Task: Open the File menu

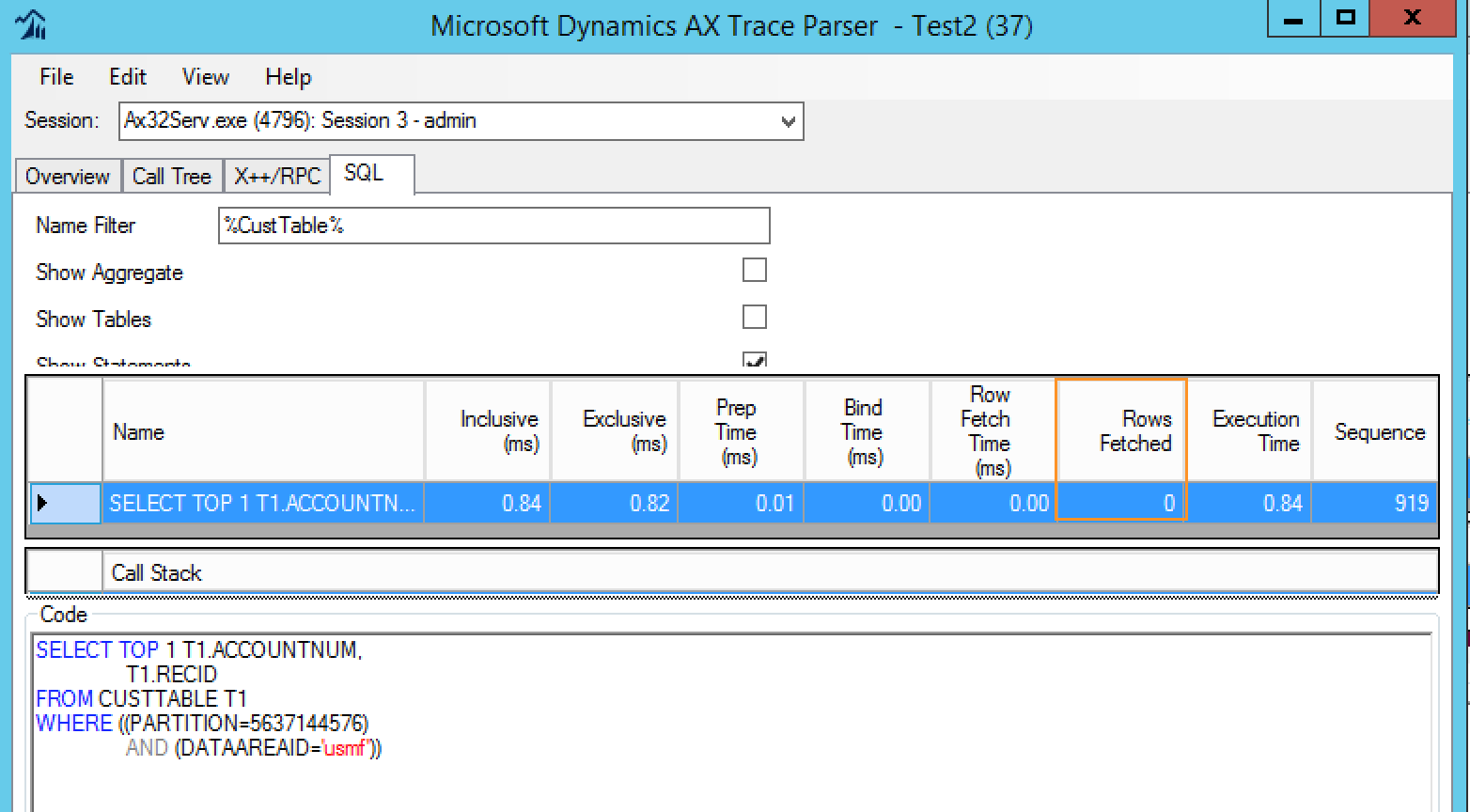Action: pos(56,77)
